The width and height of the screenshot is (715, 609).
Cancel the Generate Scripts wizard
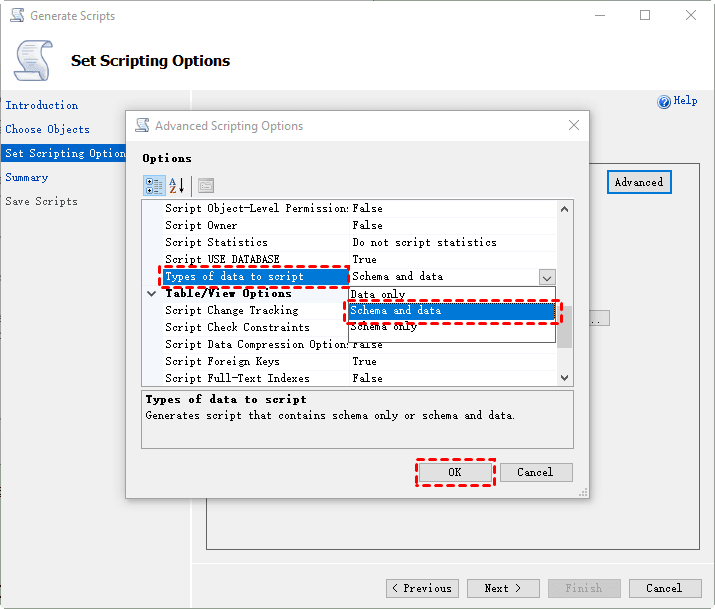point(665,588)
